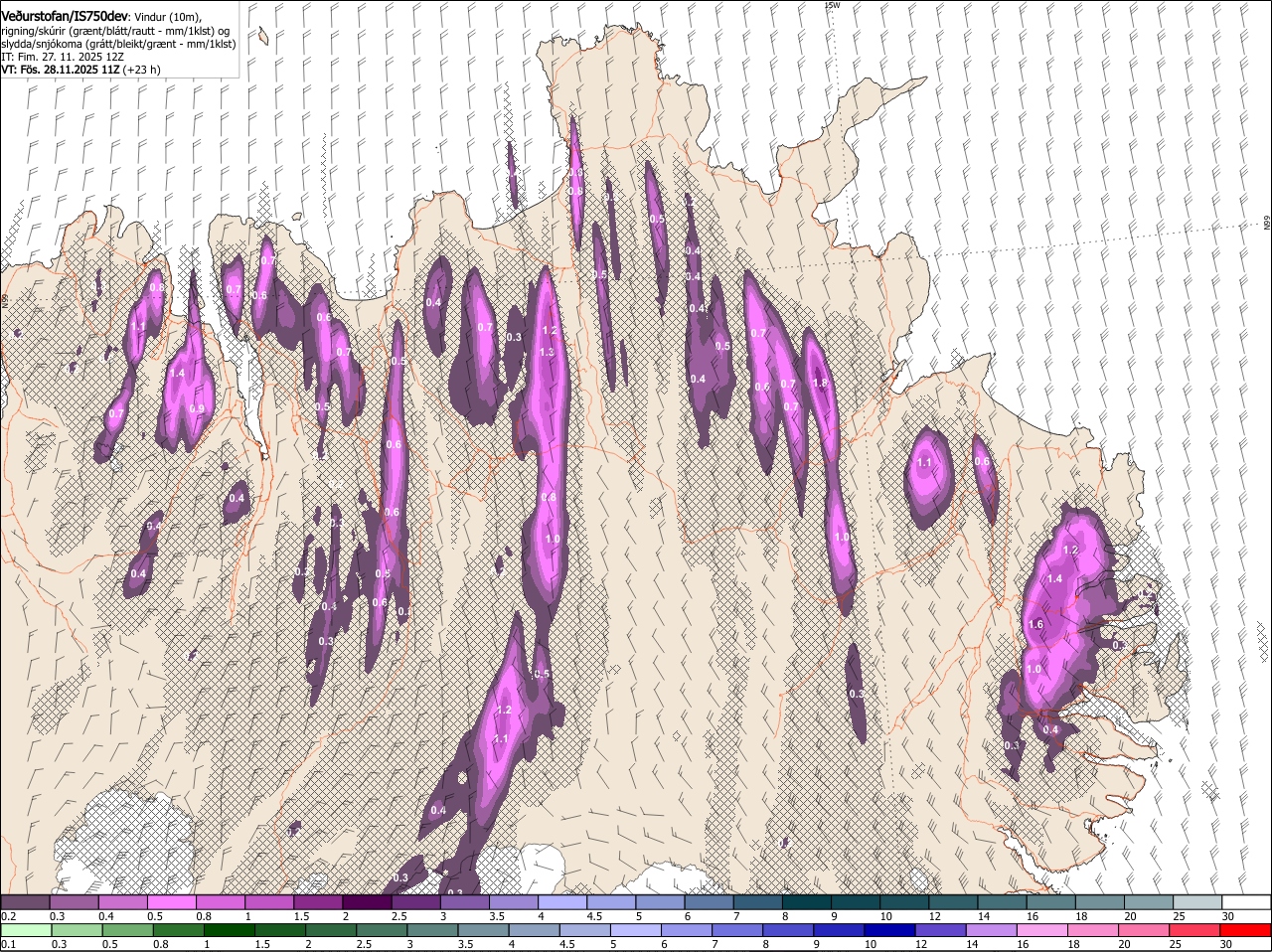The height and width of the screenshot is (952, 1272).
Task: Pick the 0.4–0.5 orchid swatch in purple legend
Action: 124,902
